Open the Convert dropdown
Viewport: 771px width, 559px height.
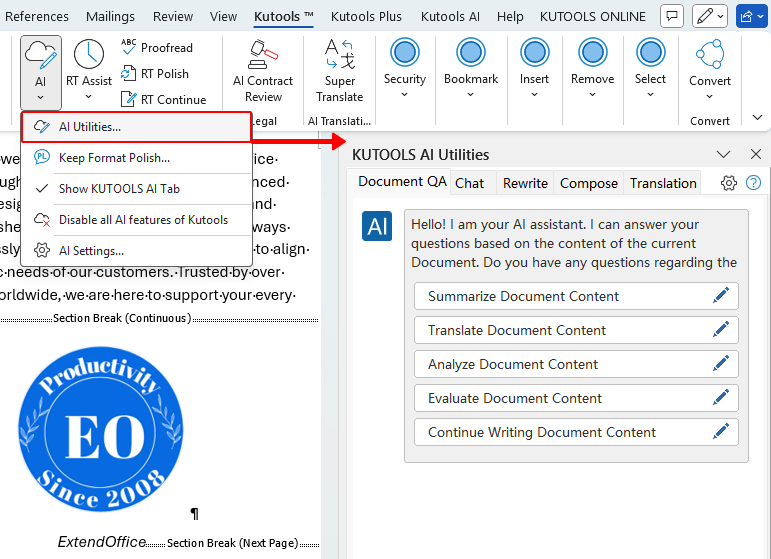coord(710,70)
